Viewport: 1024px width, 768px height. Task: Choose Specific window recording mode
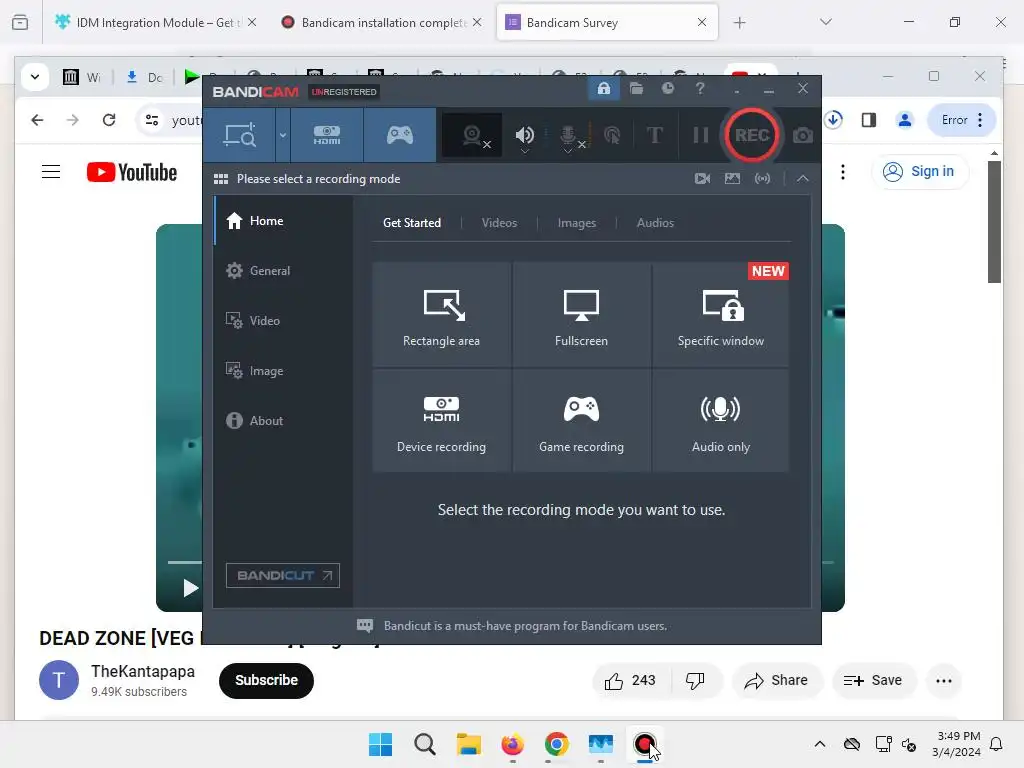pos(720,315)
